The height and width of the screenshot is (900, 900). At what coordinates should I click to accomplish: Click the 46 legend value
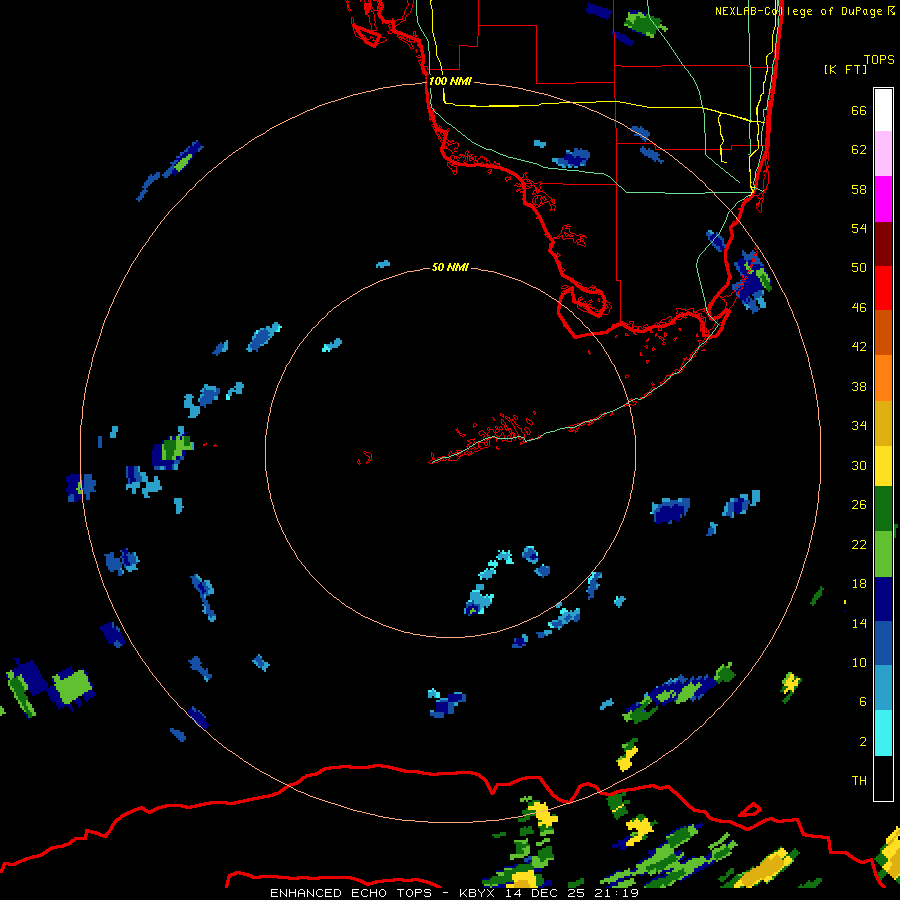click(x=859, y=307)
